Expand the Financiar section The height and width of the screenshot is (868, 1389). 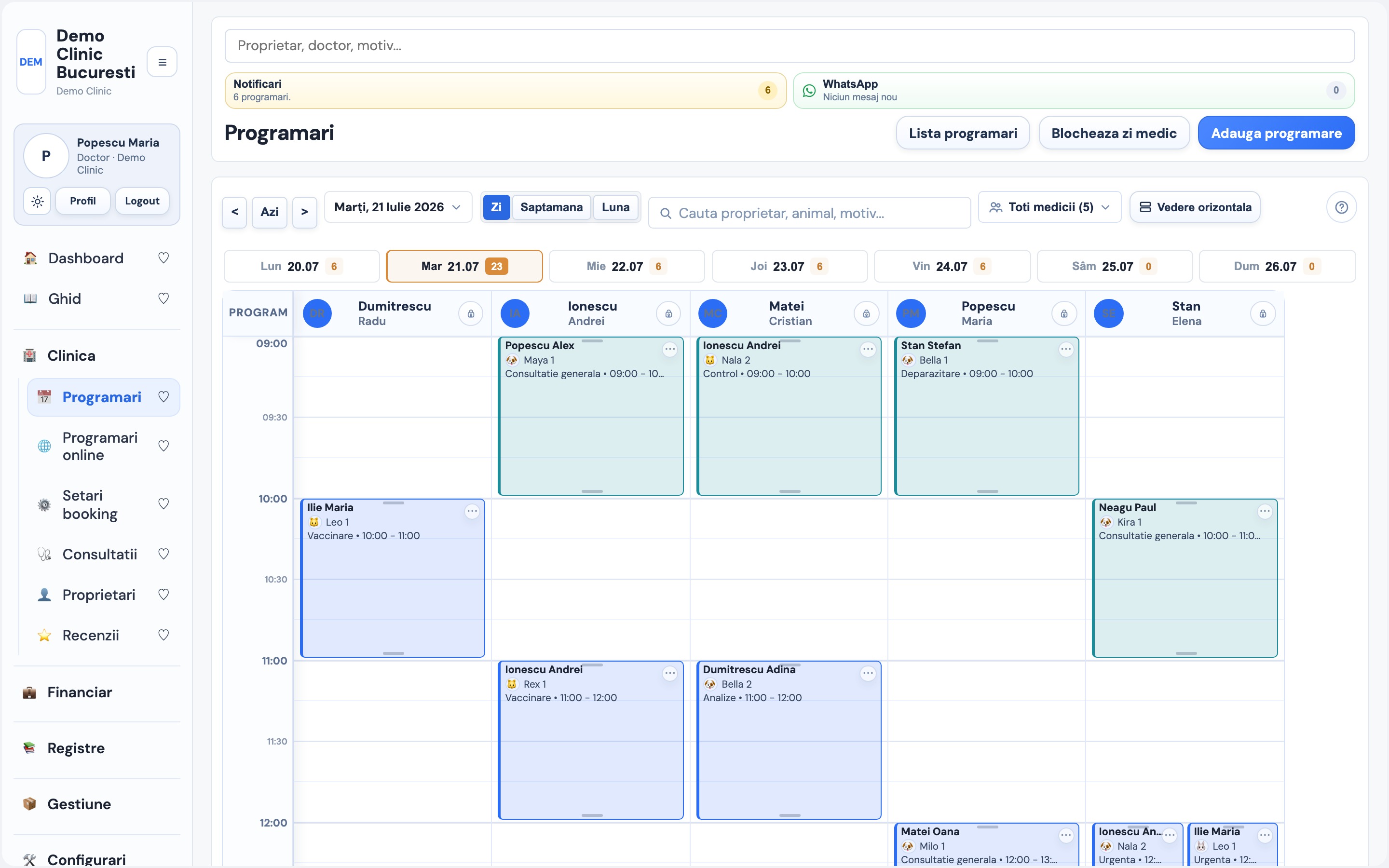(79, 692)
